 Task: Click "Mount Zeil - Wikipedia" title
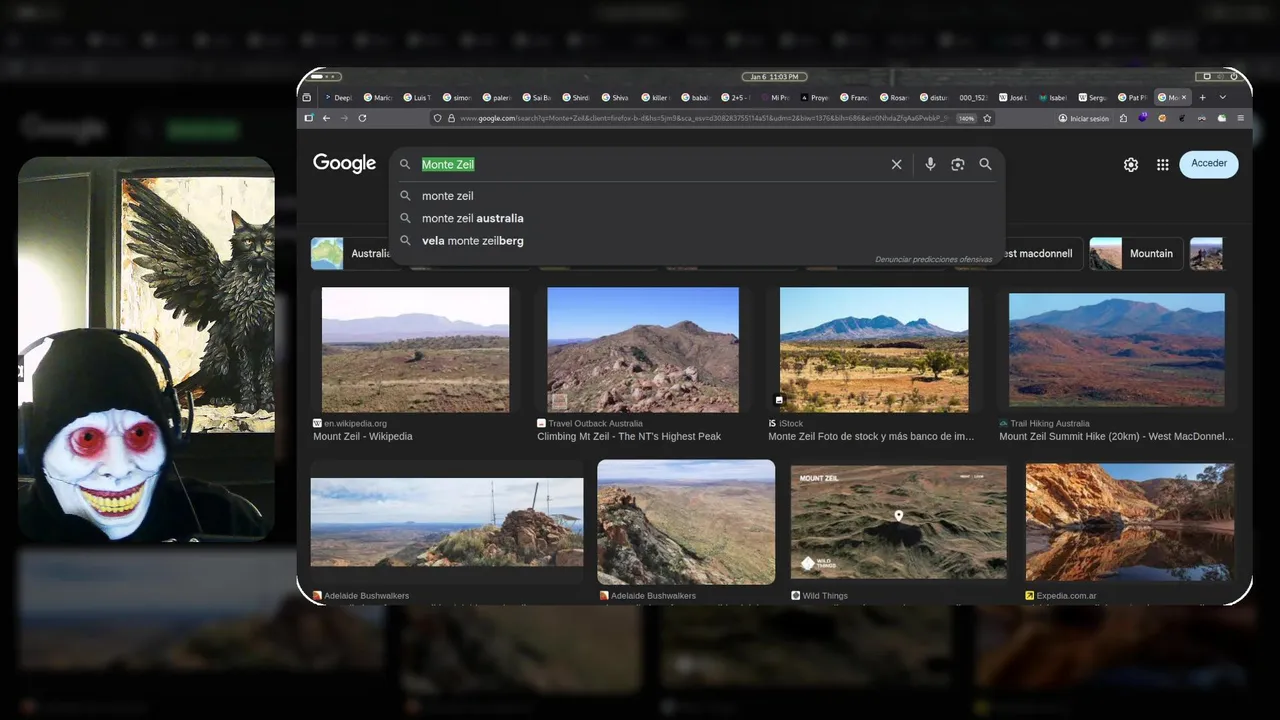pyautogui.click(x=363, y=437)
